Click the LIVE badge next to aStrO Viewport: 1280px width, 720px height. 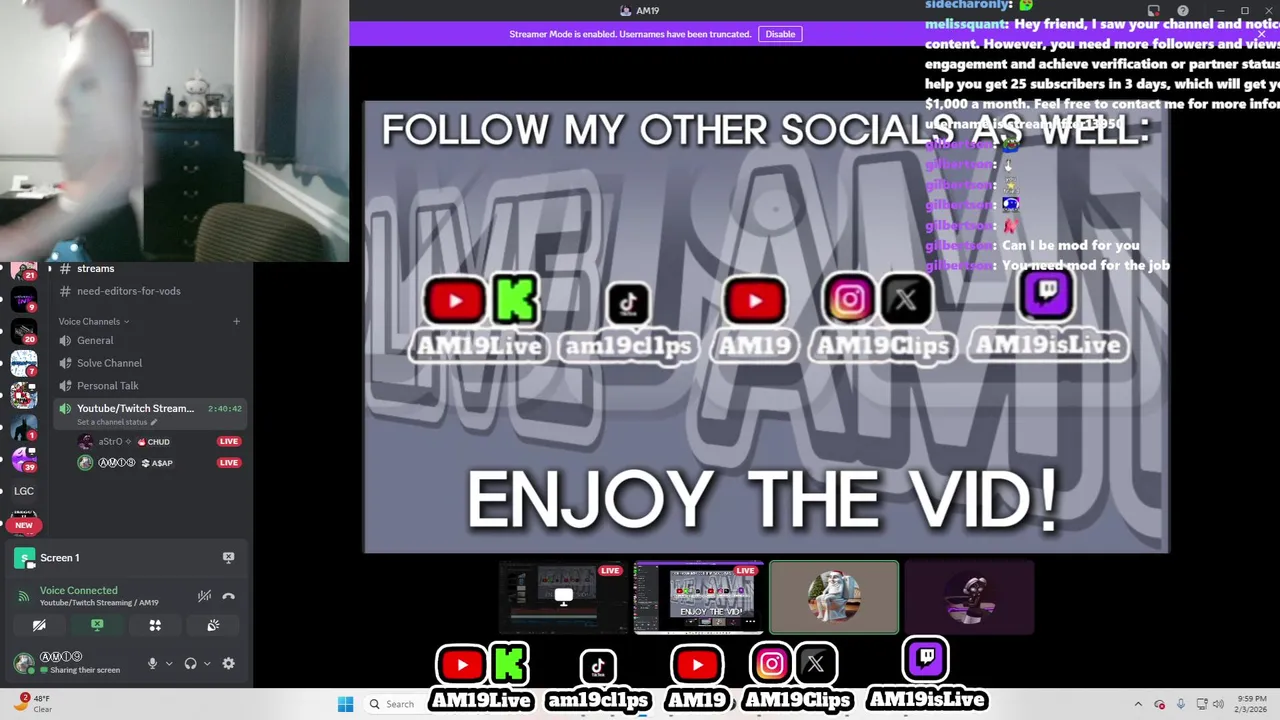click(229, 441)
